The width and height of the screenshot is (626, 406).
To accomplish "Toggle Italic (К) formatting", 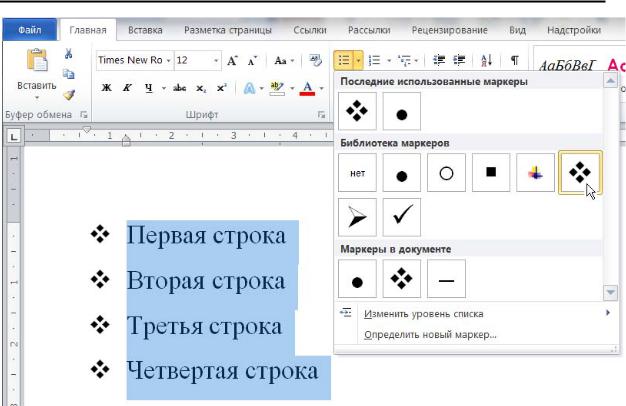I will click(x=127, y=88).
